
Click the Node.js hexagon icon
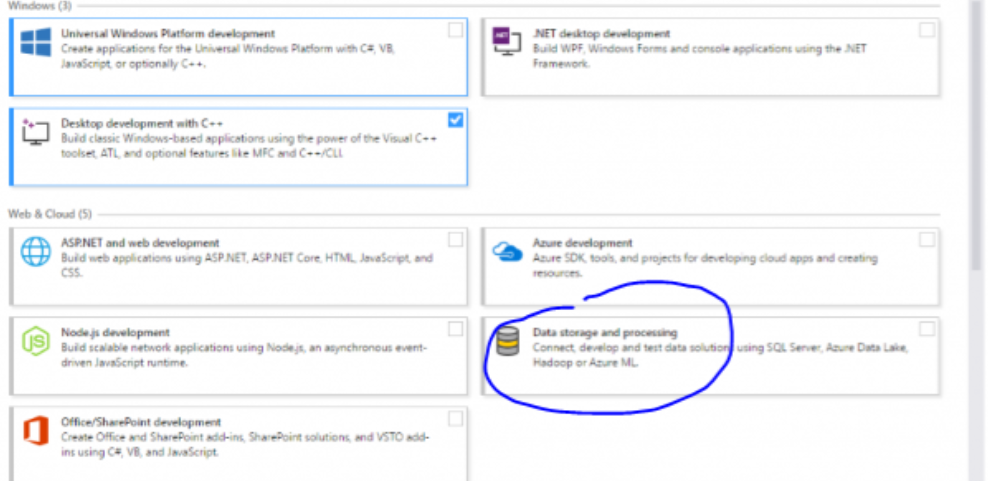pos(36,341)
